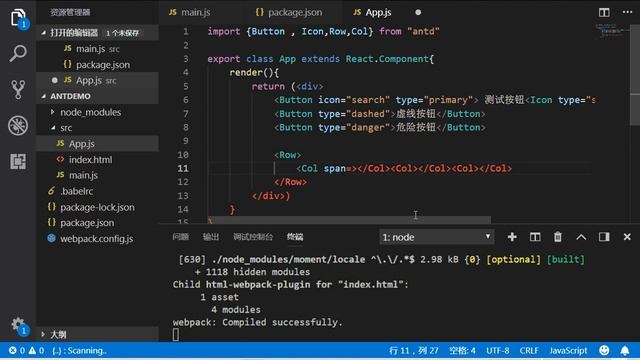Open notifications via the bell icon
640x360 pixels.
click(x=625, y=350)
